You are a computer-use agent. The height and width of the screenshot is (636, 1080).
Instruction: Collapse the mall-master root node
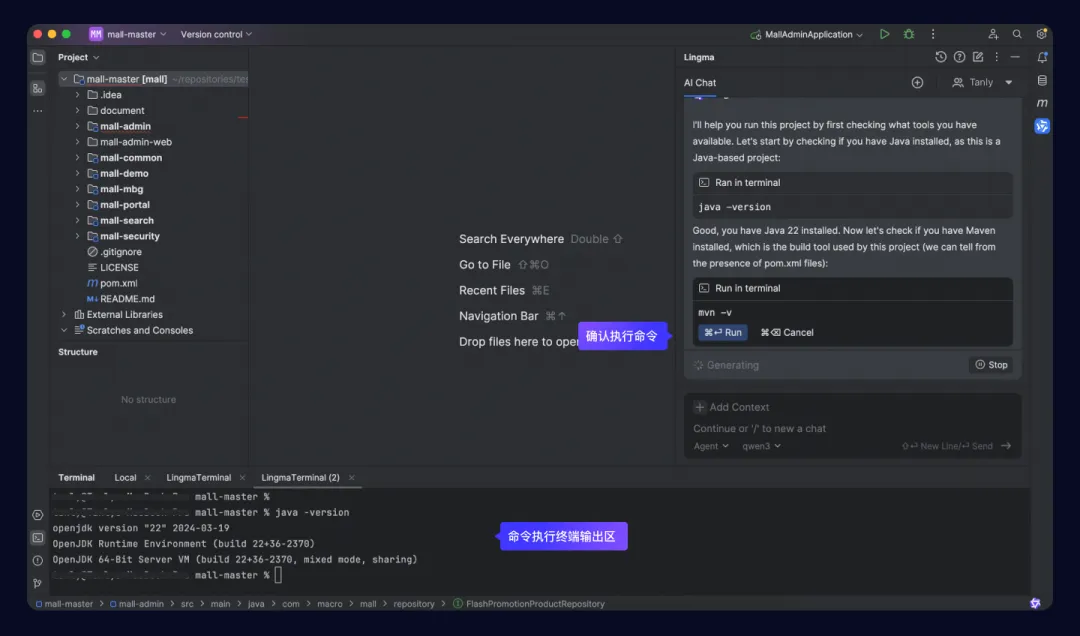click(64, 79)
